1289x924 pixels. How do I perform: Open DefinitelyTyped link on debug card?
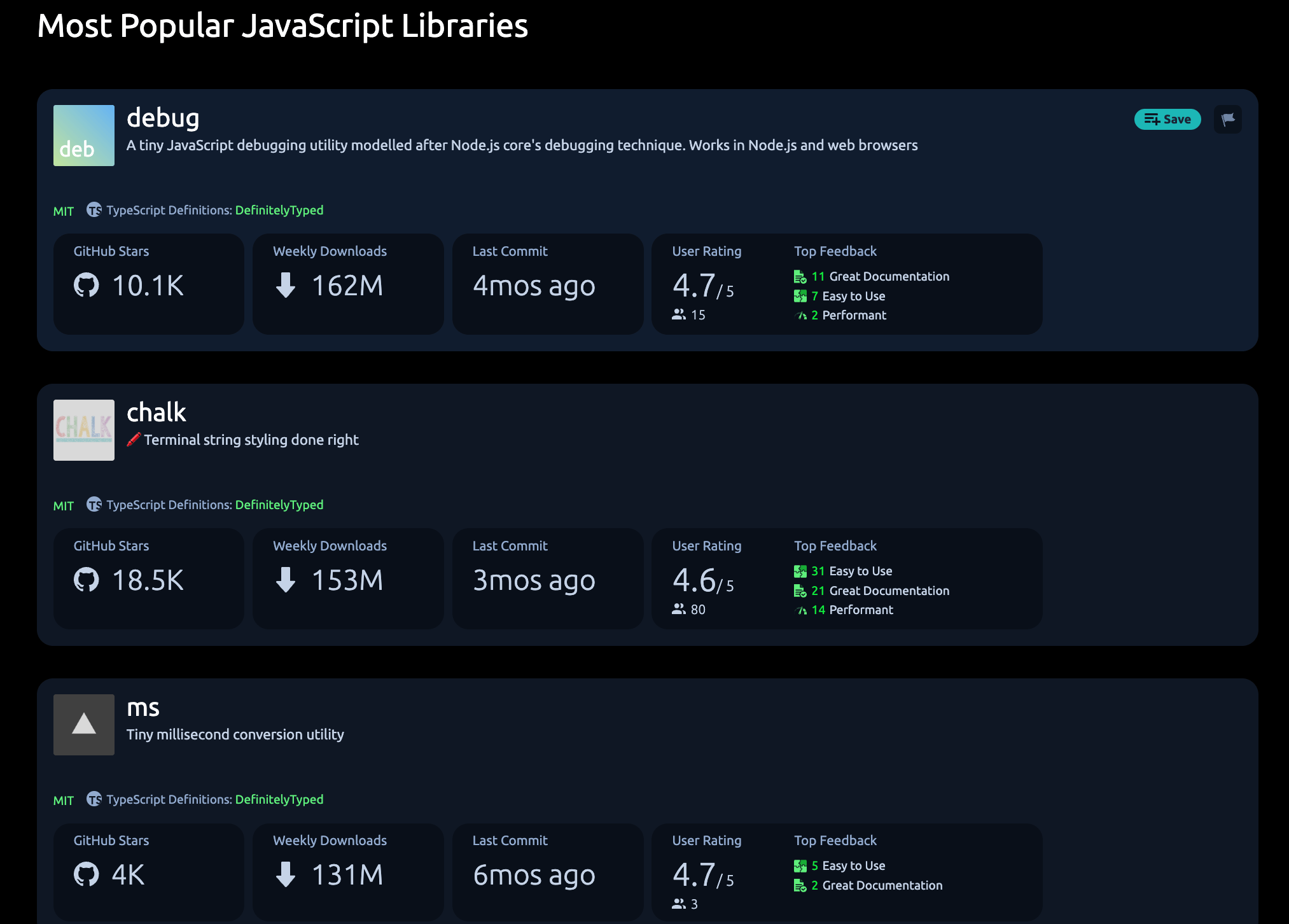click(x=279, y=210)
